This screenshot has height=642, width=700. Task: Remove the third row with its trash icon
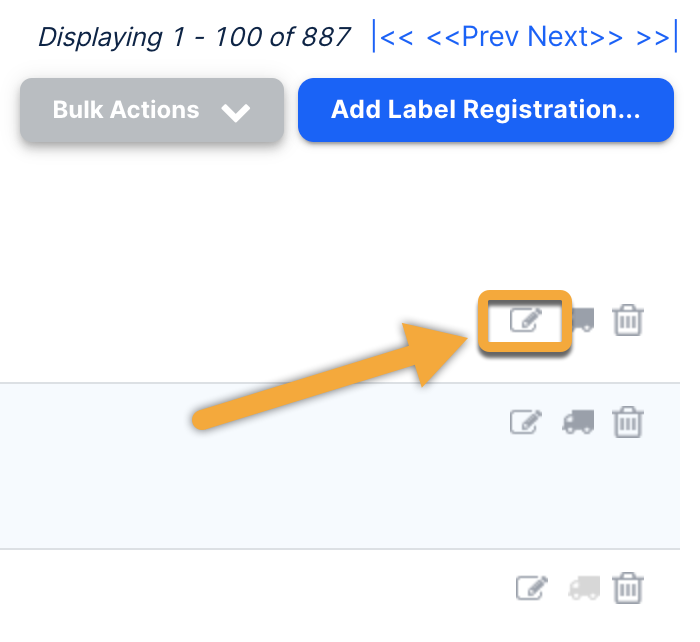coord(628,587)
